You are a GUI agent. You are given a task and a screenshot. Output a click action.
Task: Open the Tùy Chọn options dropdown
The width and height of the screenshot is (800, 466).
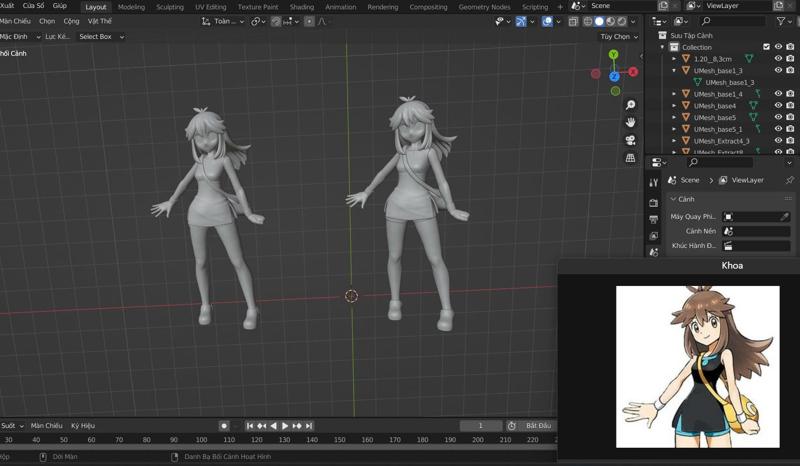click(x=620, y=37)
